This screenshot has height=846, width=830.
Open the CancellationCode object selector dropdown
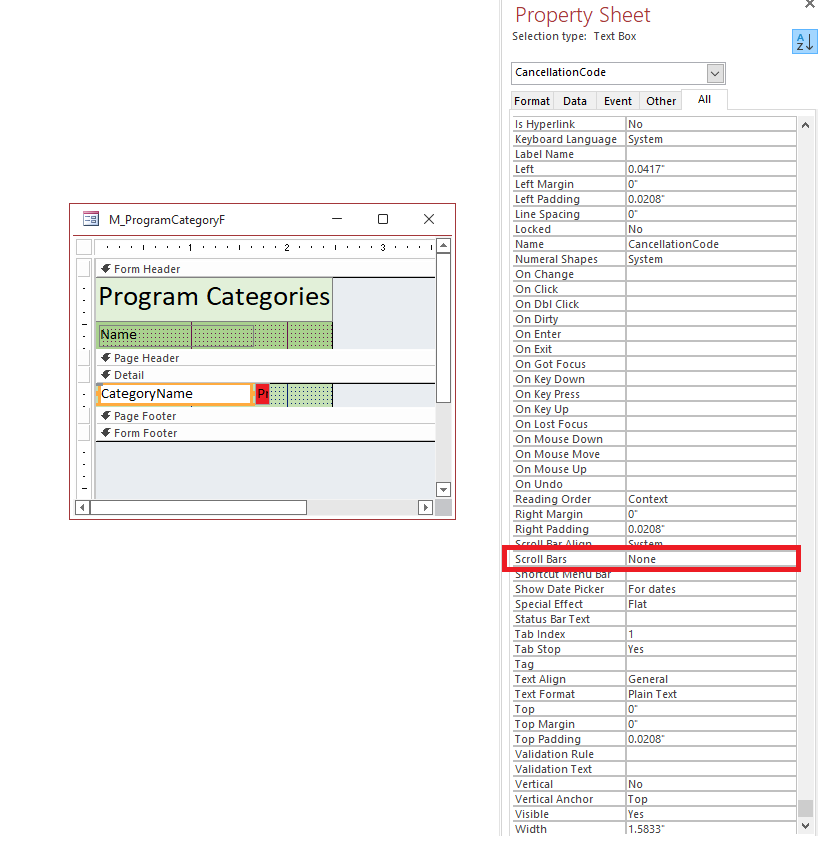click(715, 73)
